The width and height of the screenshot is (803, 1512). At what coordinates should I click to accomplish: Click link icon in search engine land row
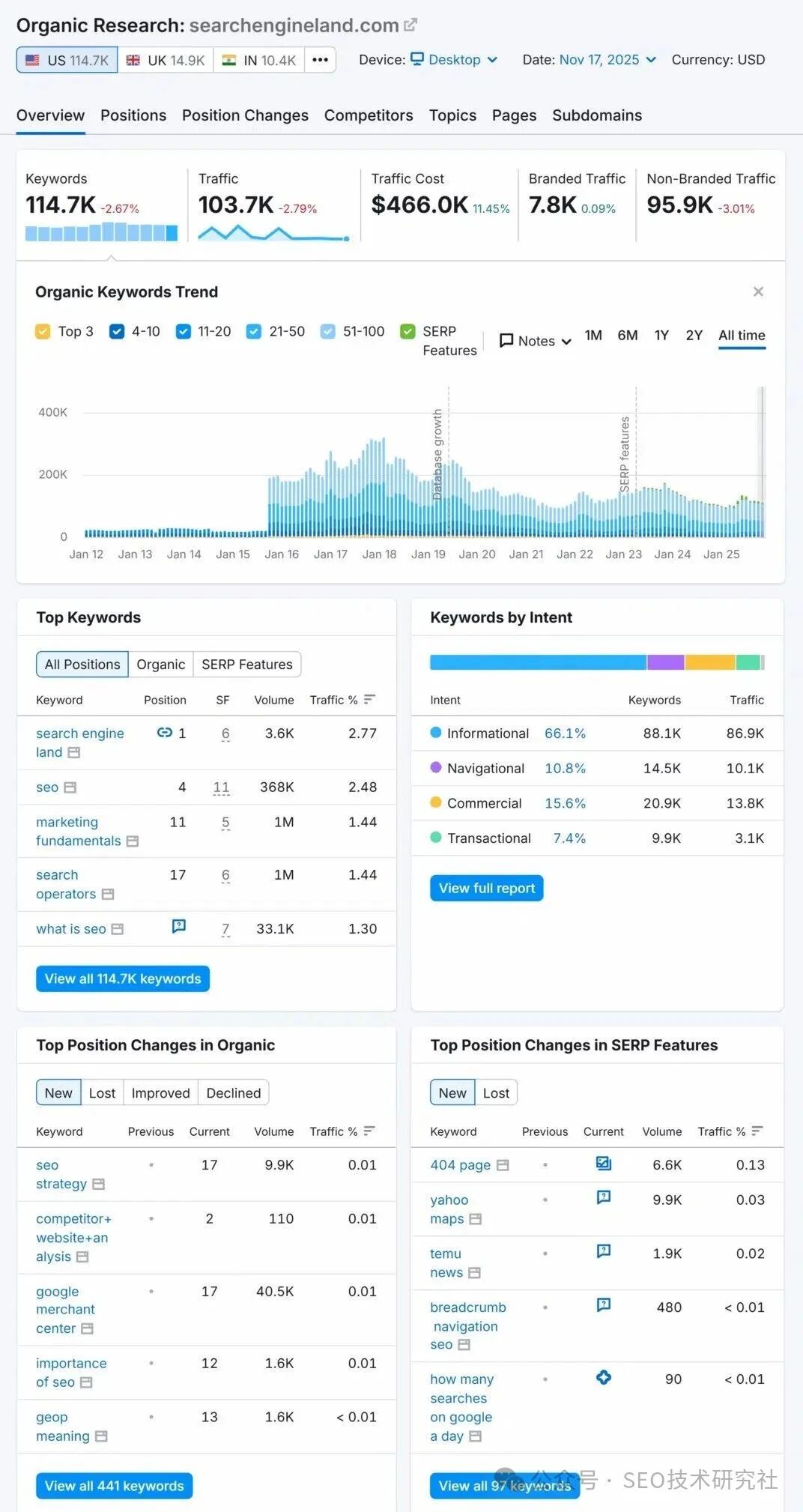pyautogui.click(x=164, y=733)
